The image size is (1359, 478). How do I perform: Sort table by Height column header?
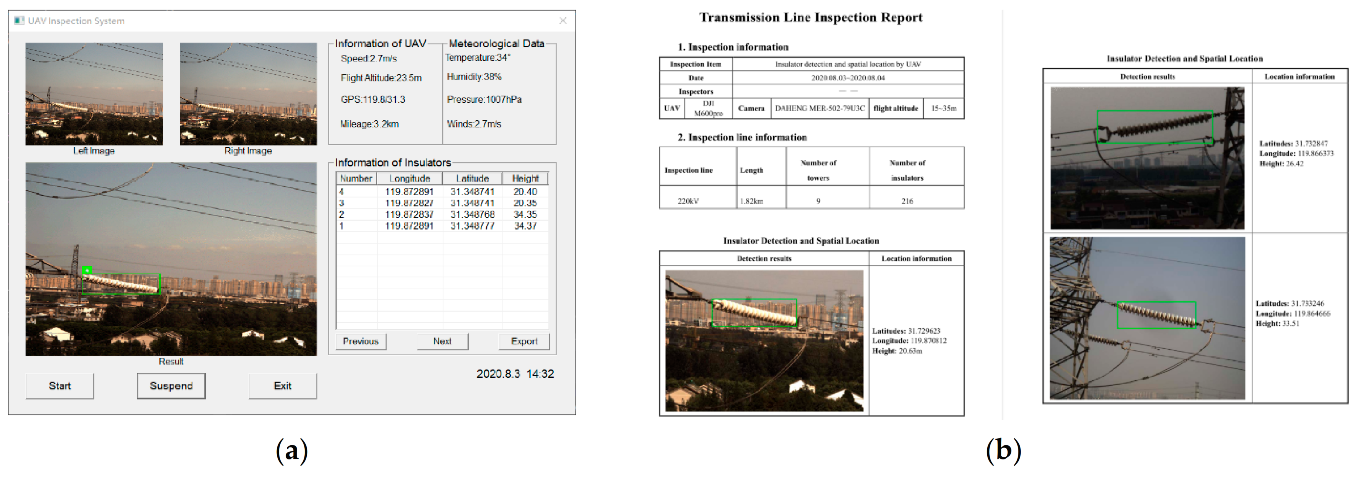tap(524, 179)
